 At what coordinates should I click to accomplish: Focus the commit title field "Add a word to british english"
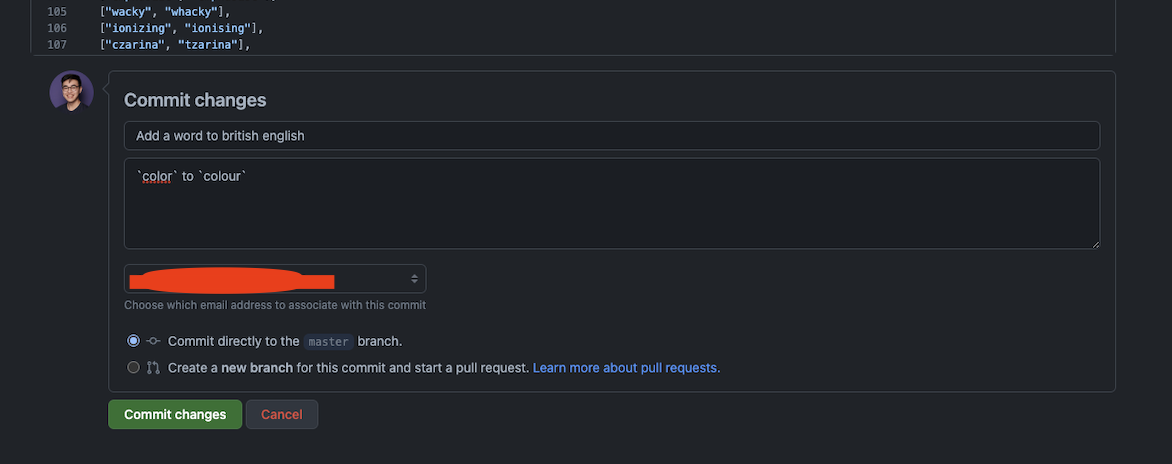point(611,135)
